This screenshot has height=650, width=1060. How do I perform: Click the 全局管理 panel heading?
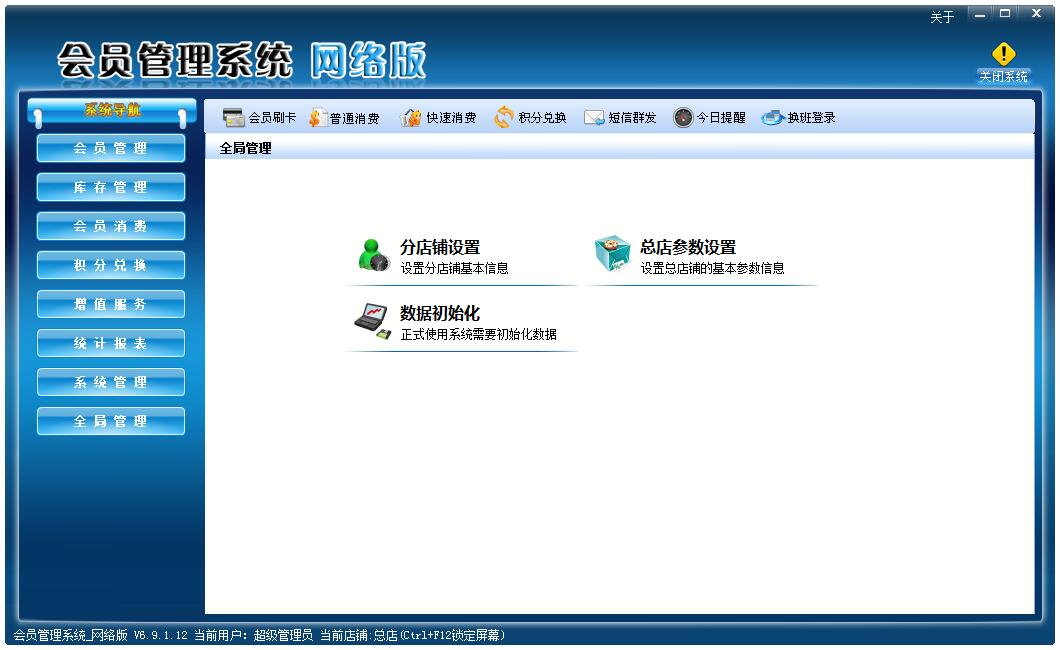coord(245,148)
